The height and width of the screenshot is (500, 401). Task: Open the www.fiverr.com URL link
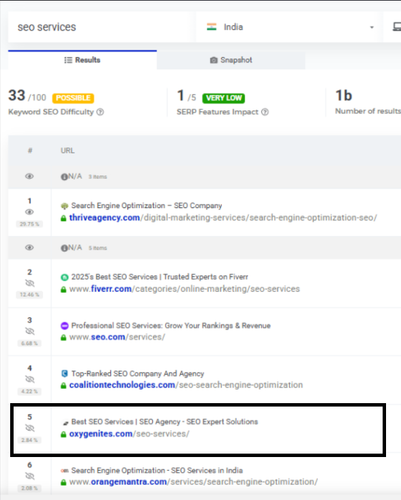pos(184,289)
